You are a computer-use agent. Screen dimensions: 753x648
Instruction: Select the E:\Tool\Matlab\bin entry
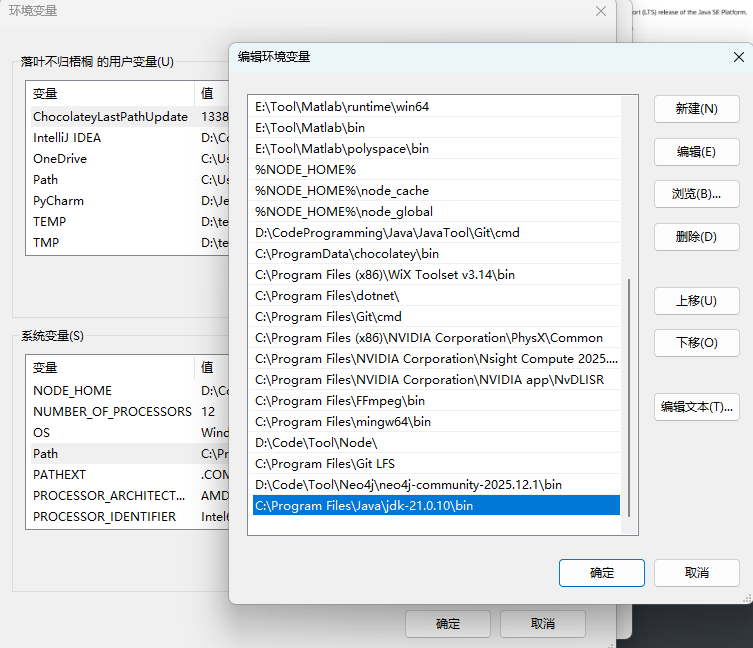310,128
